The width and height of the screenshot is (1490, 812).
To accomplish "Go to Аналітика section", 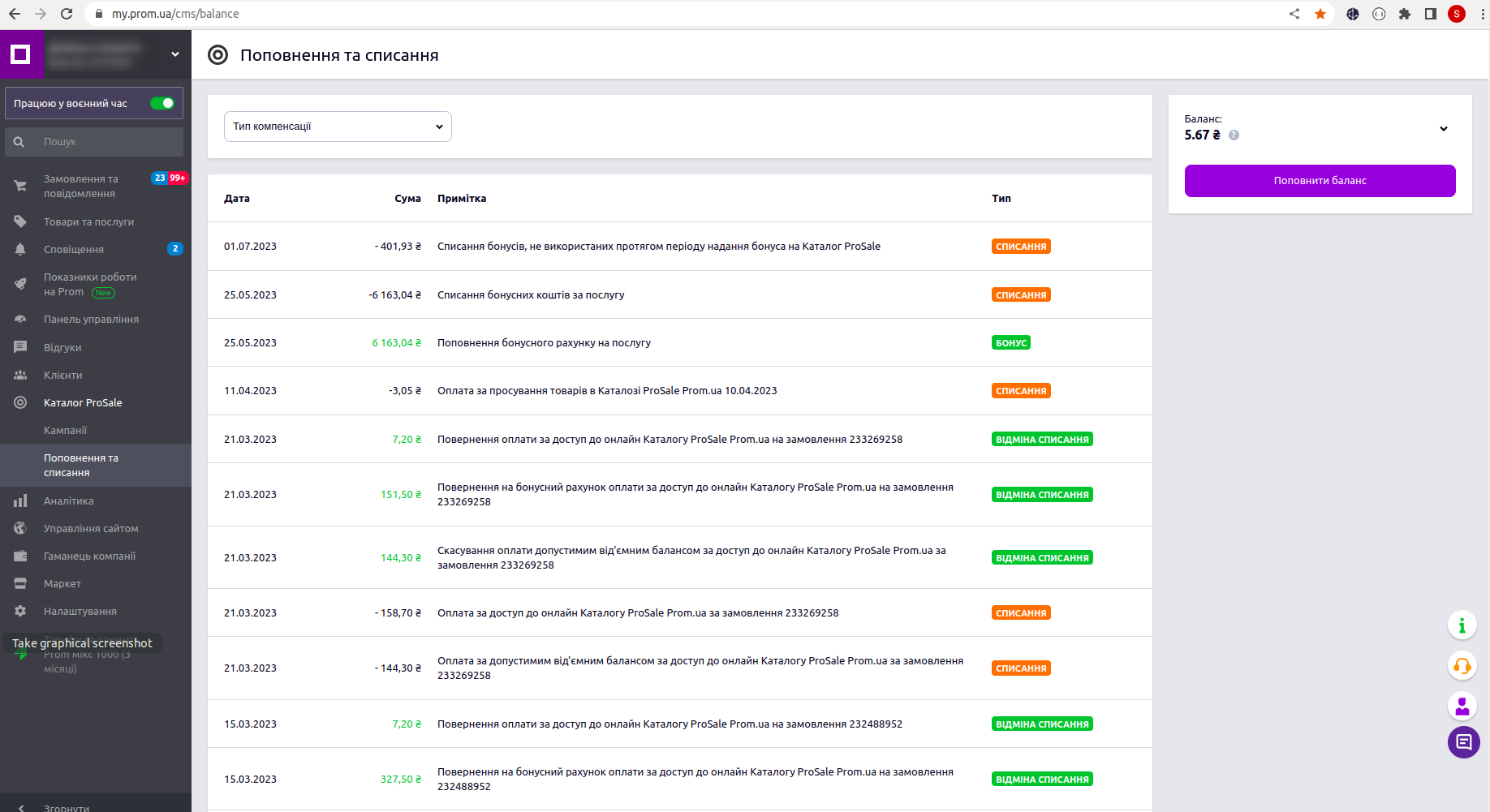I will (68, 501).
